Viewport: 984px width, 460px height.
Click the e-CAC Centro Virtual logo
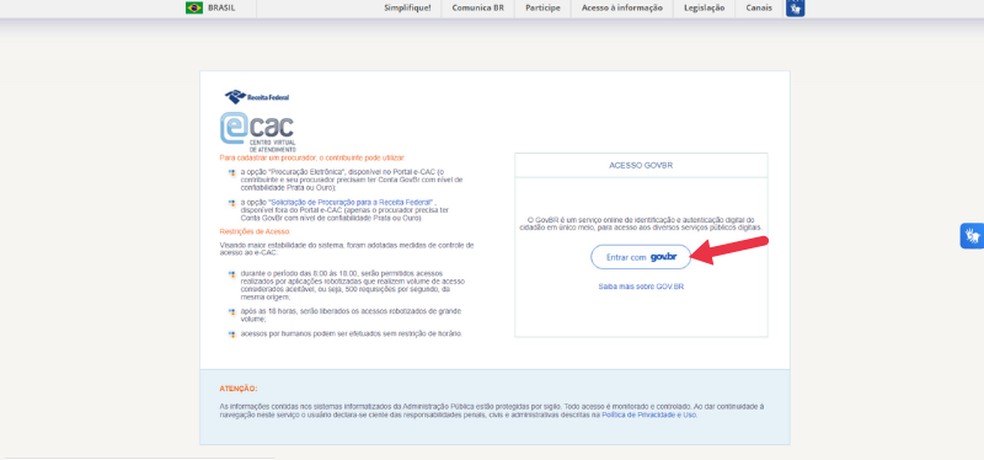pyautogui.click(x=257, y=132)
